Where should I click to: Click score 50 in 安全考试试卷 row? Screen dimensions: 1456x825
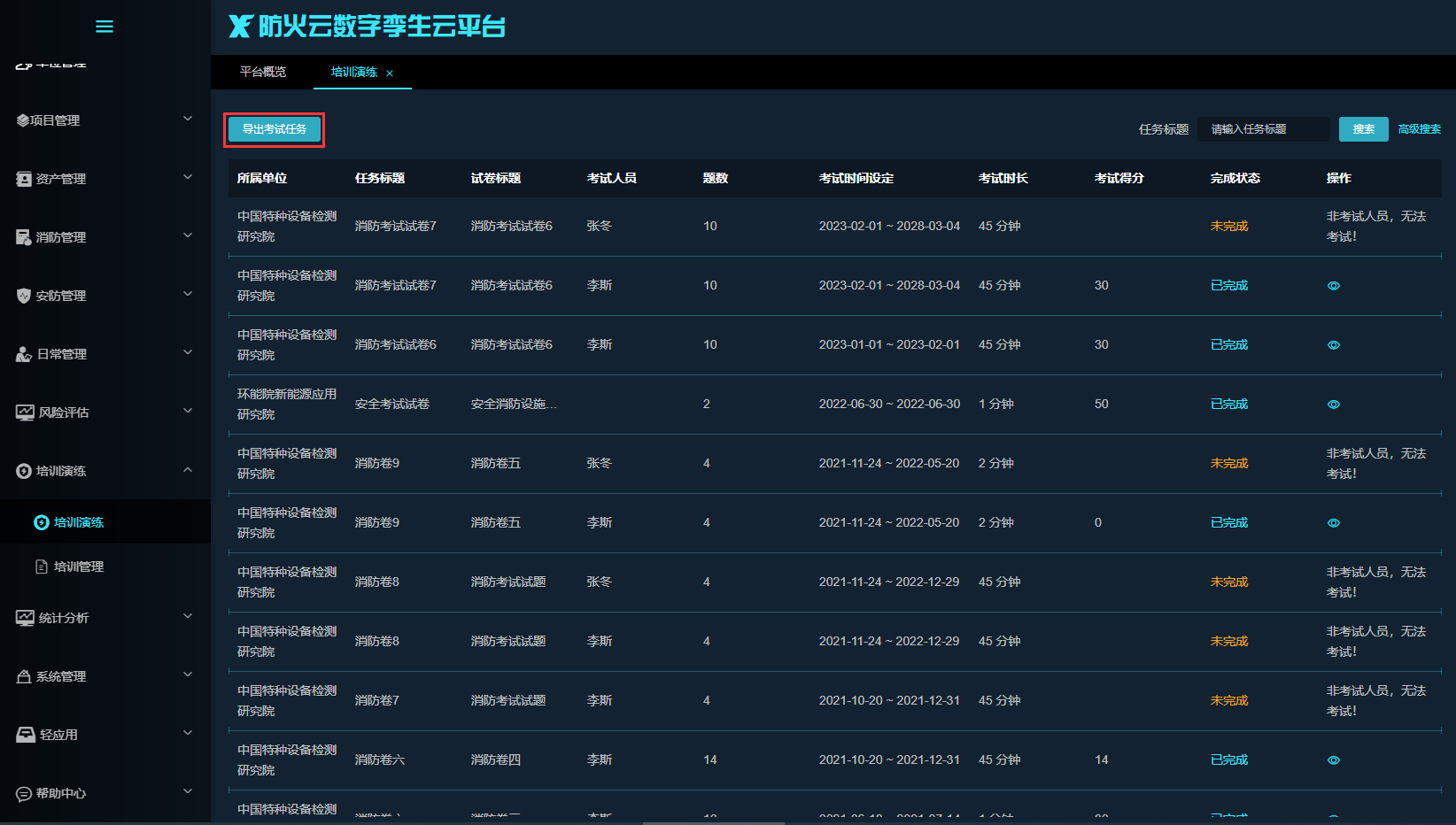pos(1102,404)
